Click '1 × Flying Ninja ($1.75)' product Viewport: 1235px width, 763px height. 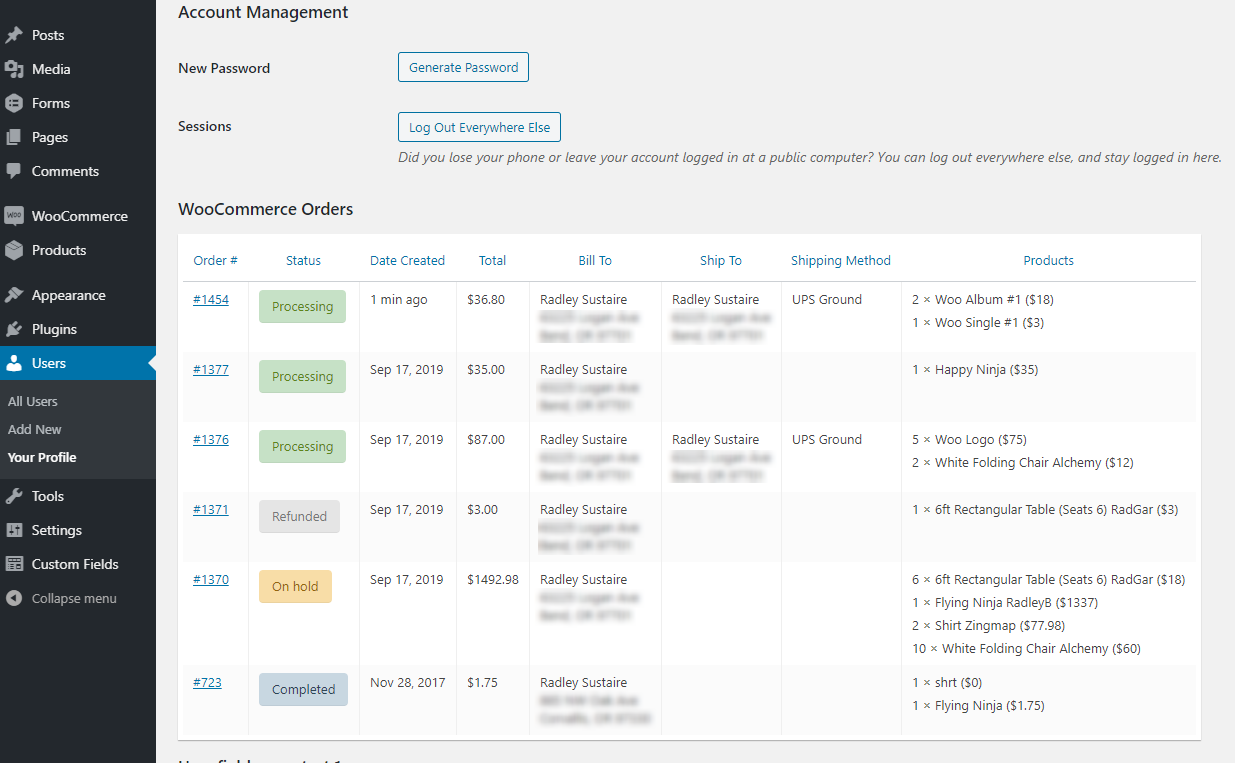[978, 705]
